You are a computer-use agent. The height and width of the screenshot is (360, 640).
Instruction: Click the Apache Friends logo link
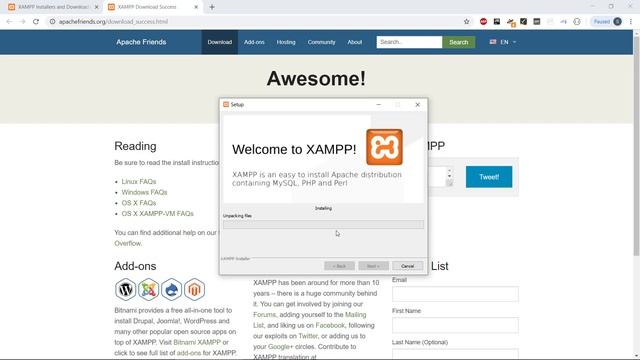(x=141, y=42)
